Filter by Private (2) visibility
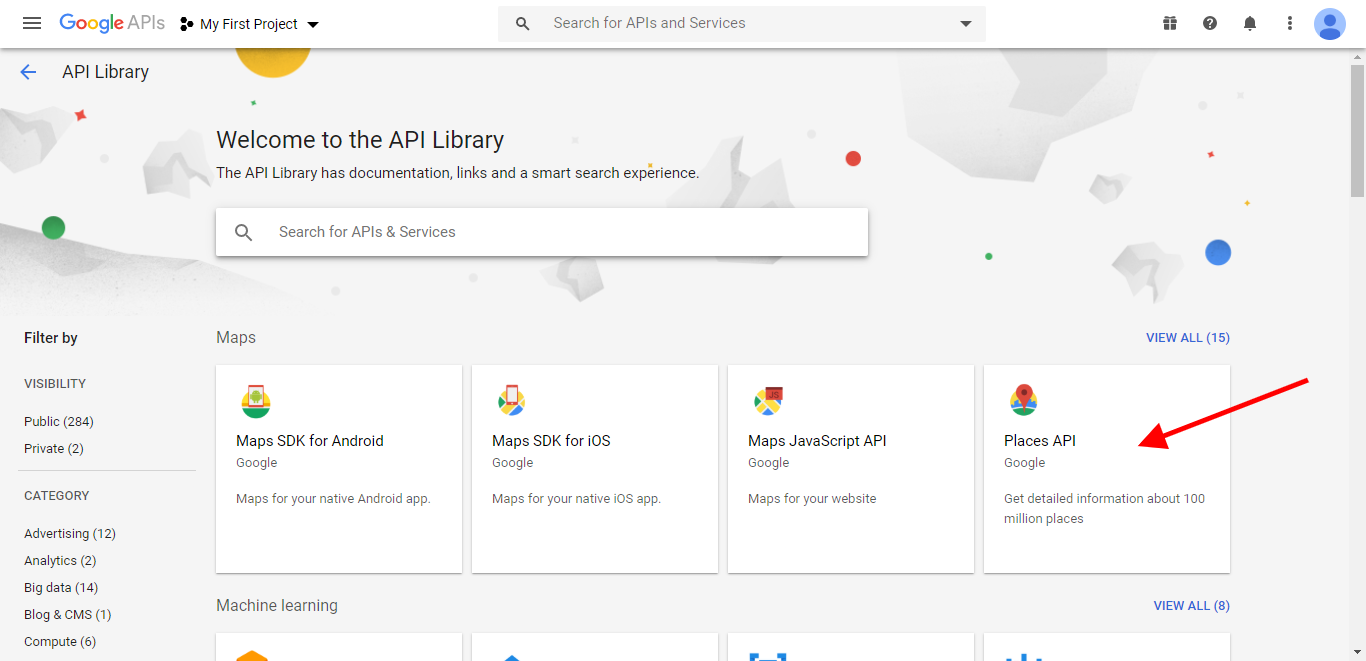Screen dimensions: 1366x661 pos(54,449)
